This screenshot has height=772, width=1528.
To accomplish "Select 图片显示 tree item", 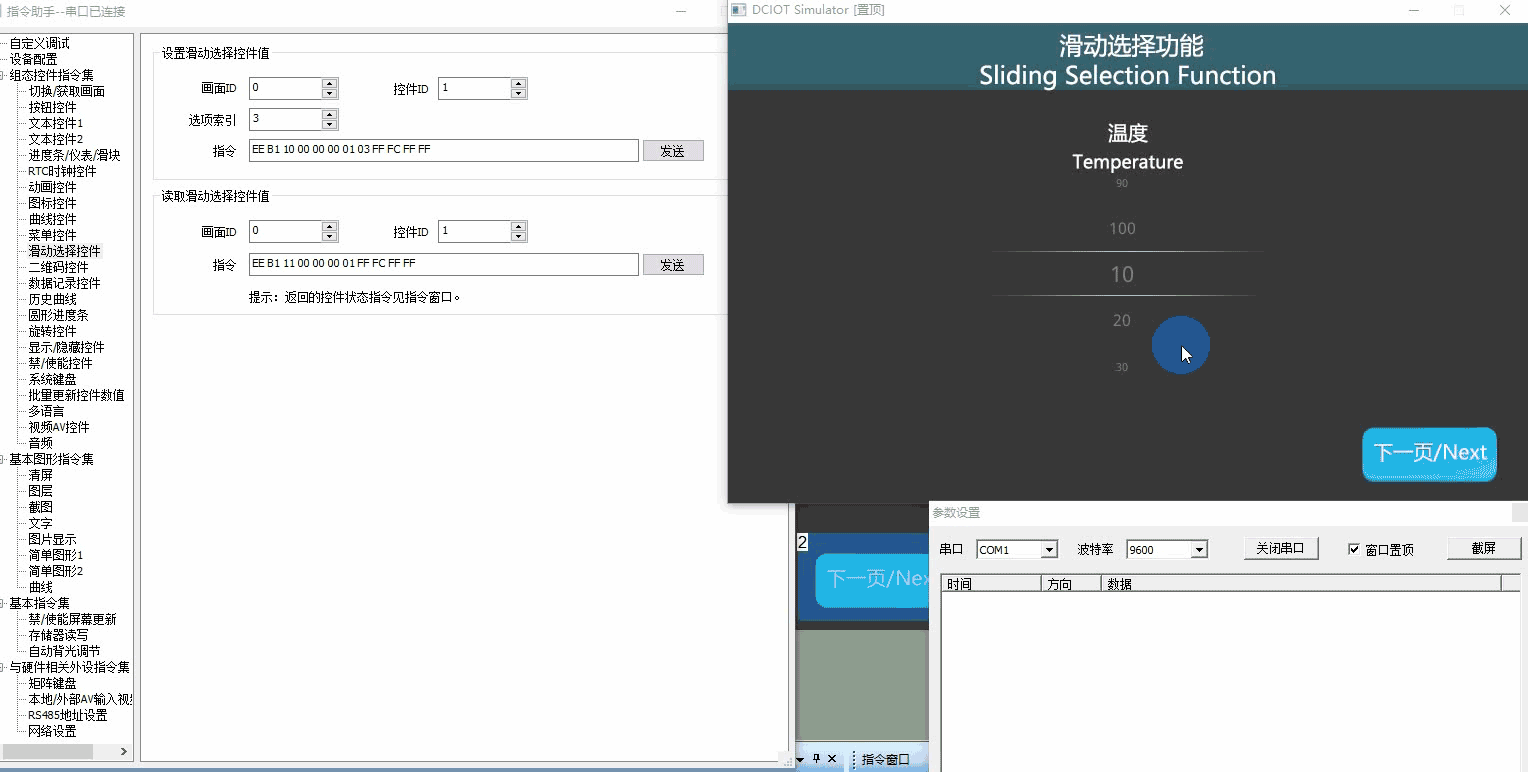I will coord(52,539).
